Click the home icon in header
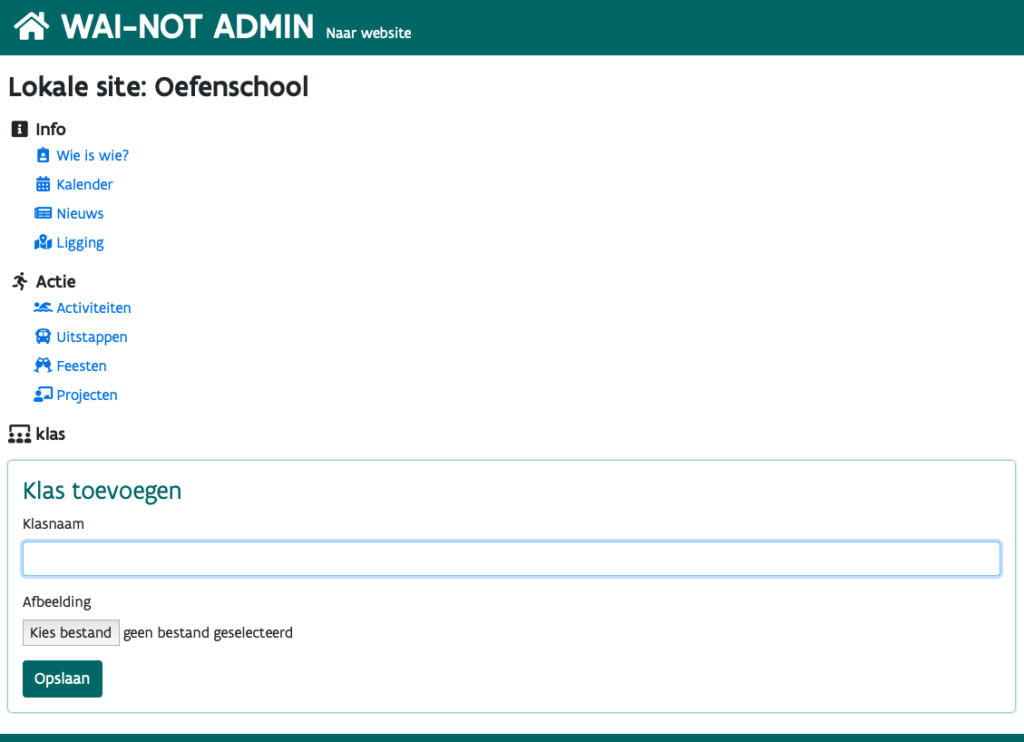Viewport: 1024px width, 742px height. click(x=31, y=27)
